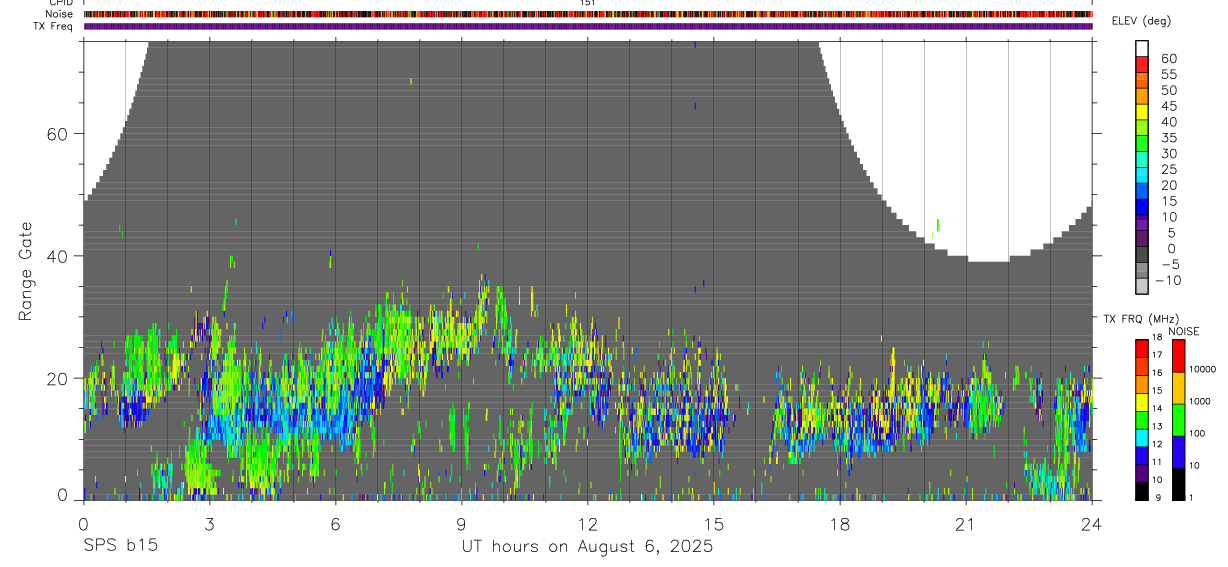Click the '24' hour tick label on x-axis
The width and height of the screenshot is (1228, 567).
pyautogui.click(x=1092, y=524)
